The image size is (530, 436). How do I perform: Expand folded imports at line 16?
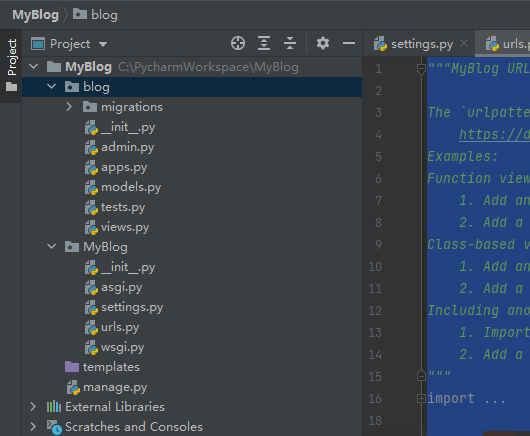(421, 398)
